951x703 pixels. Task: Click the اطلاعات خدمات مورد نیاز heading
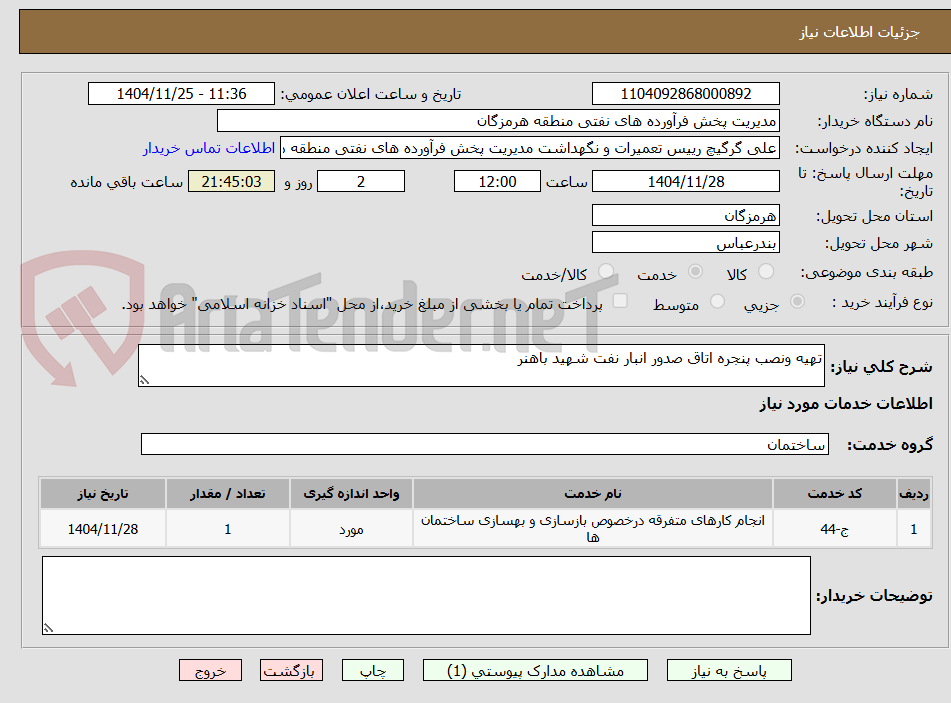pyautogui.click(x=845, y=404)
